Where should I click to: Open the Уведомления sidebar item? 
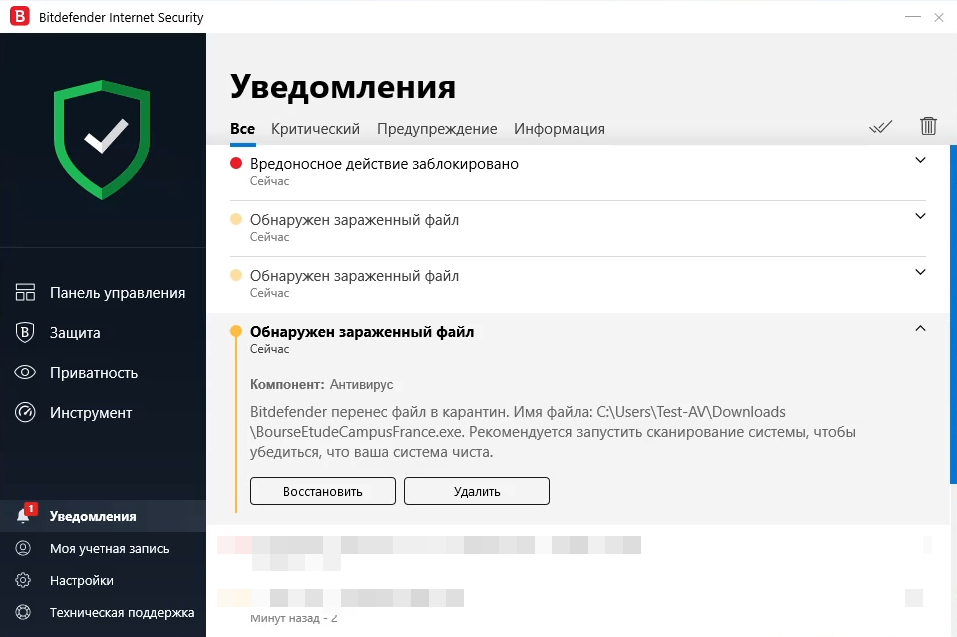point(103,516)
